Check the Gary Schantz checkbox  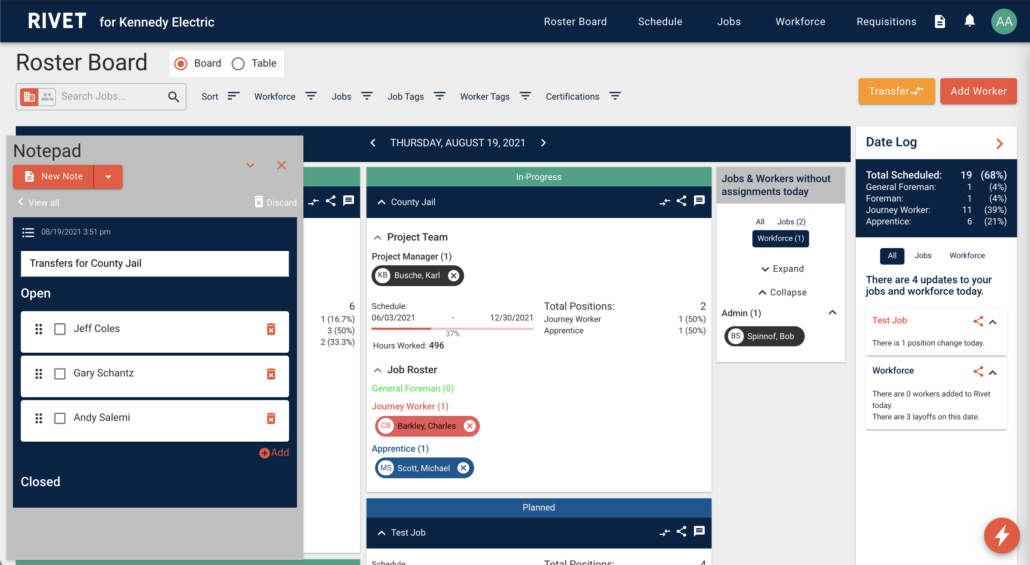click(60, 374)
